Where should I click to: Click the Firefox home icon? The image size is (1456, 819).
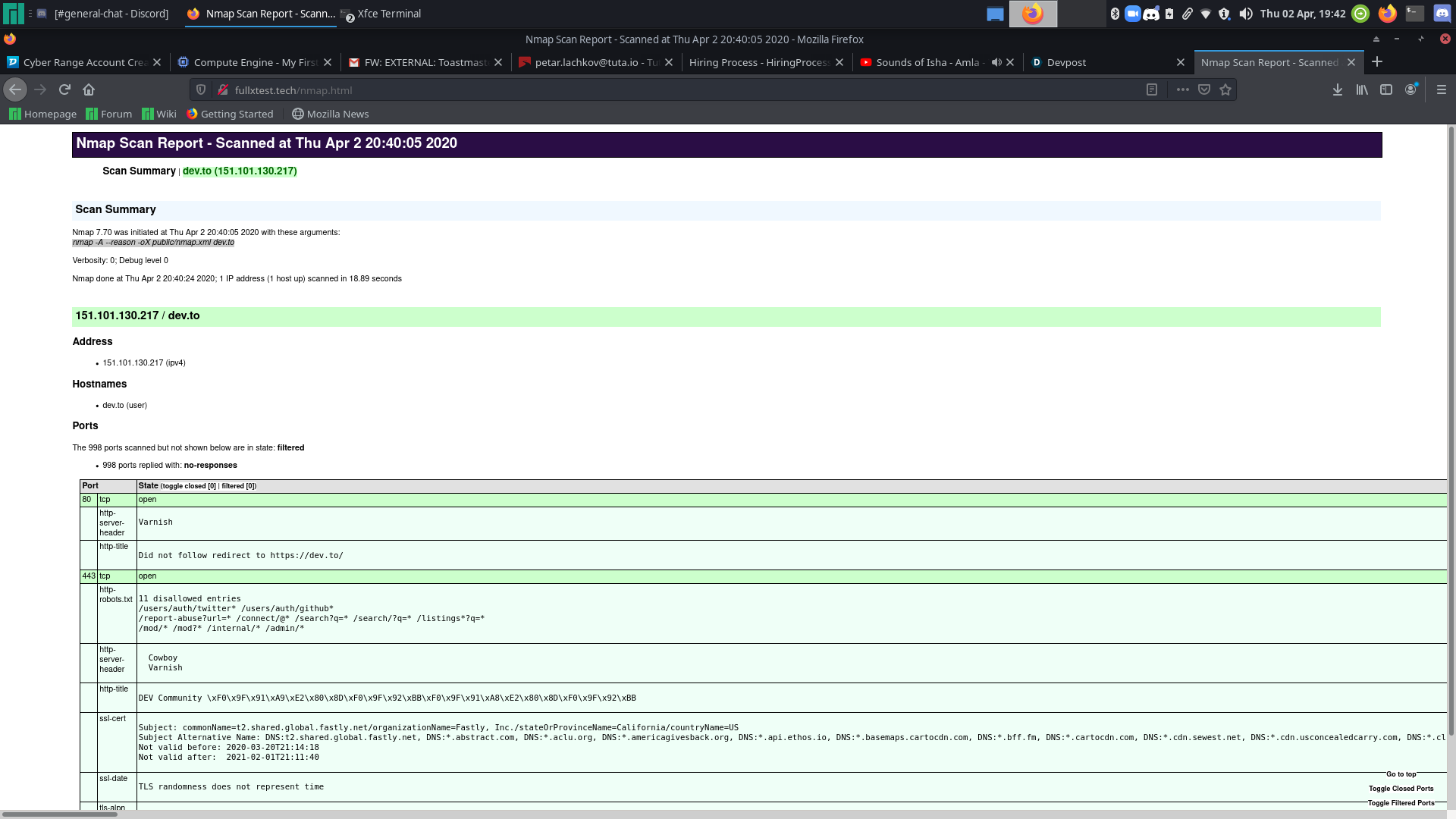tap(89, 89)
